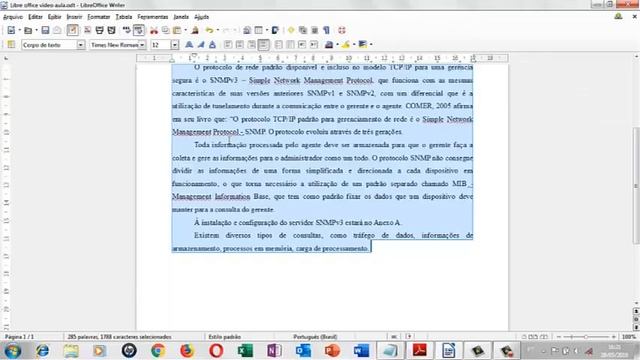Click the Font Color icon

(329, 44)
